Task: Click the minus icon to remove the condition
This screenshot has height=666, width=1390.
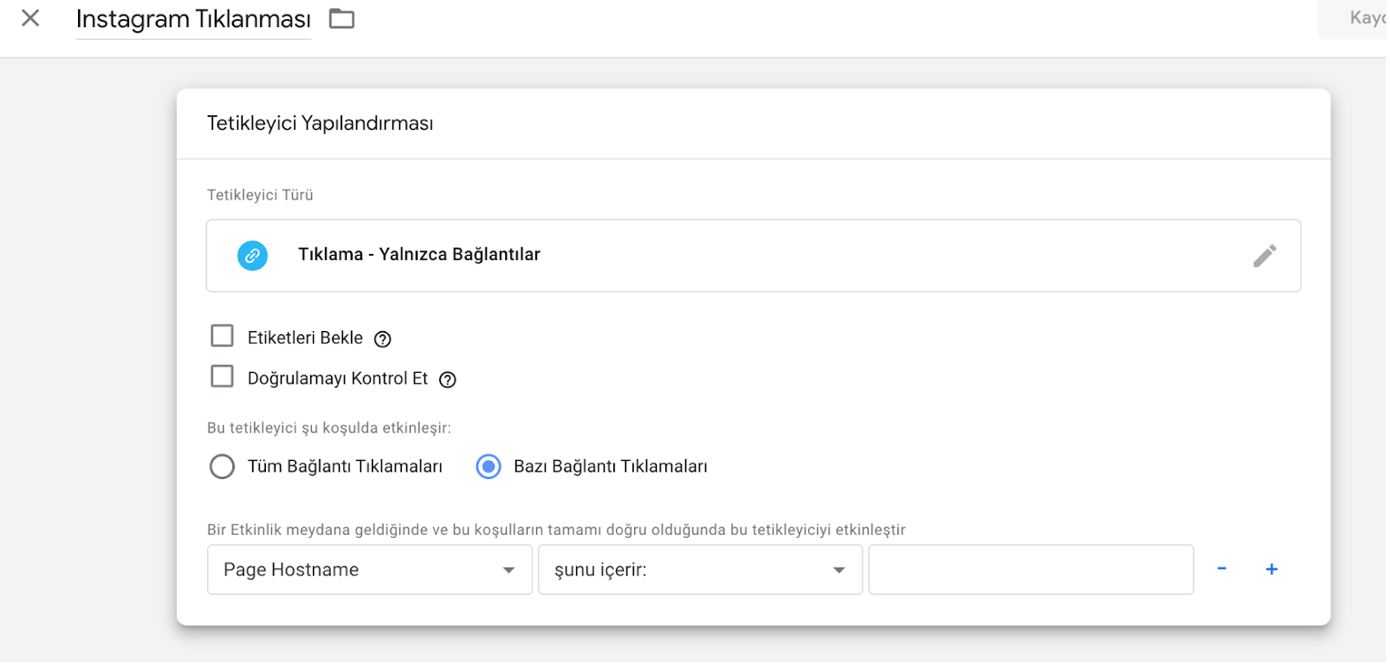Action: [x=1220, y=568]
